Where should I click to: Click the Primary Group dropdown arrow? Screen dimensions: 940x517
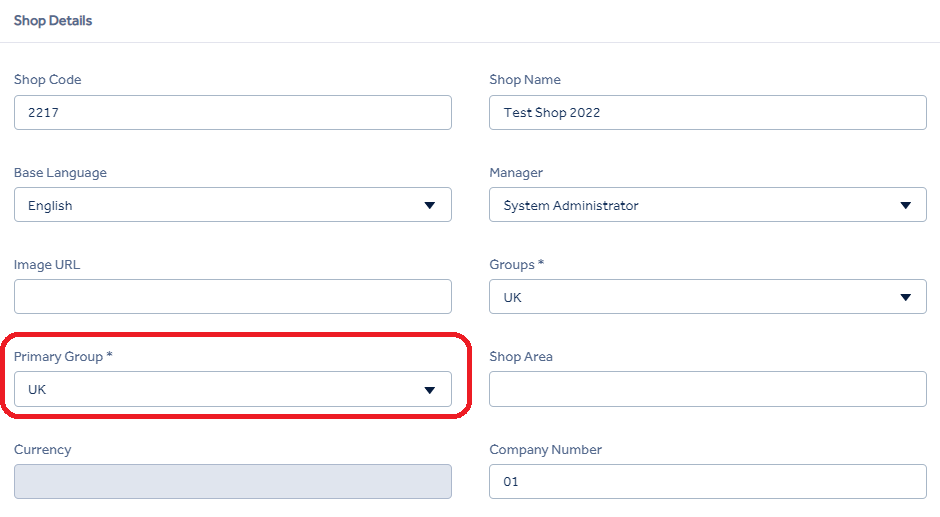(429, 390)
